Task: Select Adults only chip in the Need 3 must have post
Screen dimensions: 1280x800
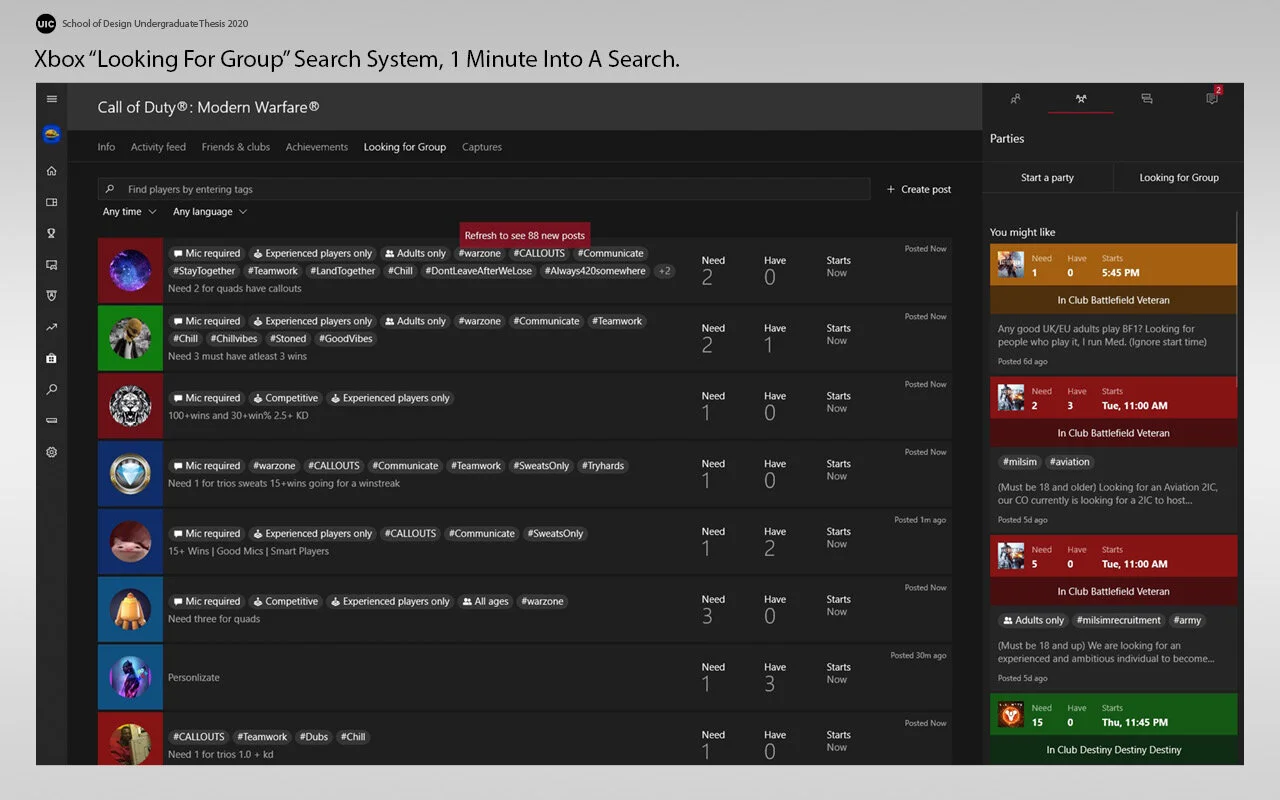Action: pyautogui.click(x=415, y=321)
